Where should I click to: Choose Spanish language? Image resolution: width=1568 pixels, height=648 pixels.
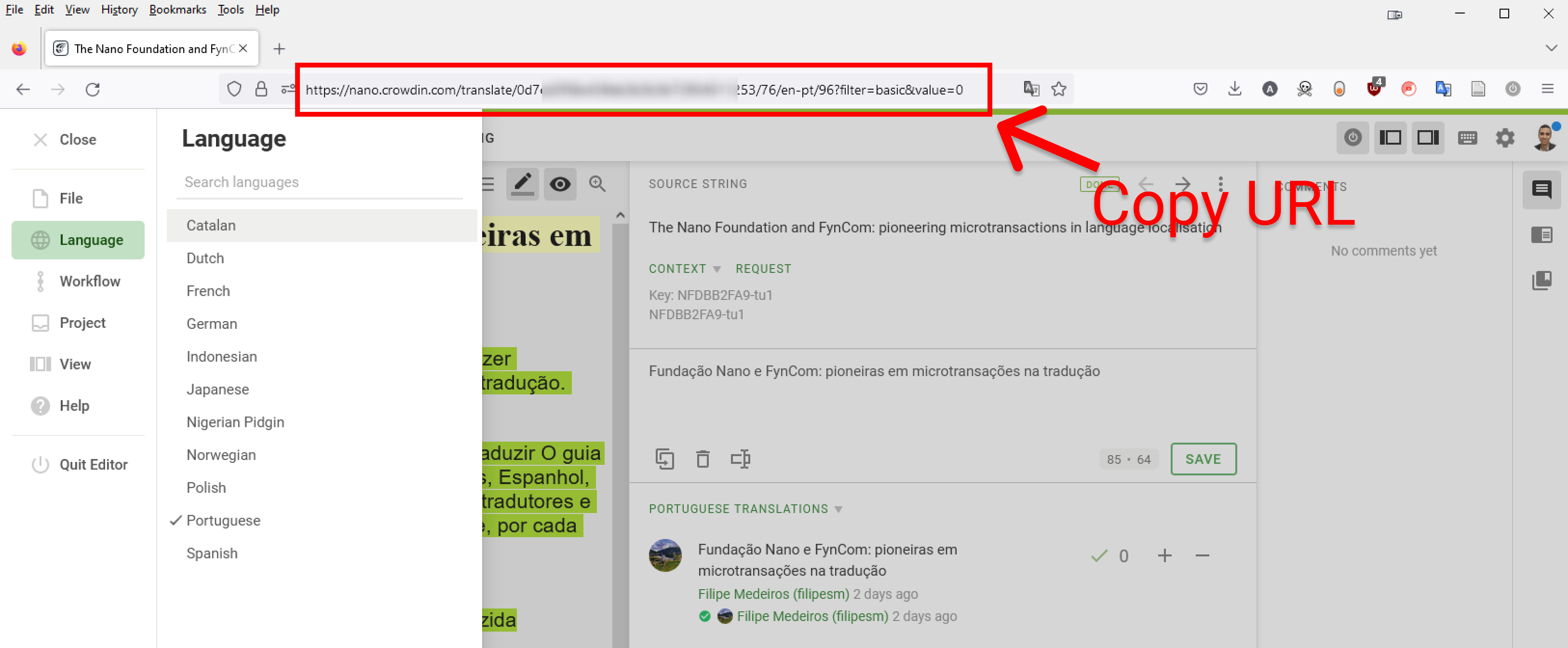pos(322,553)
